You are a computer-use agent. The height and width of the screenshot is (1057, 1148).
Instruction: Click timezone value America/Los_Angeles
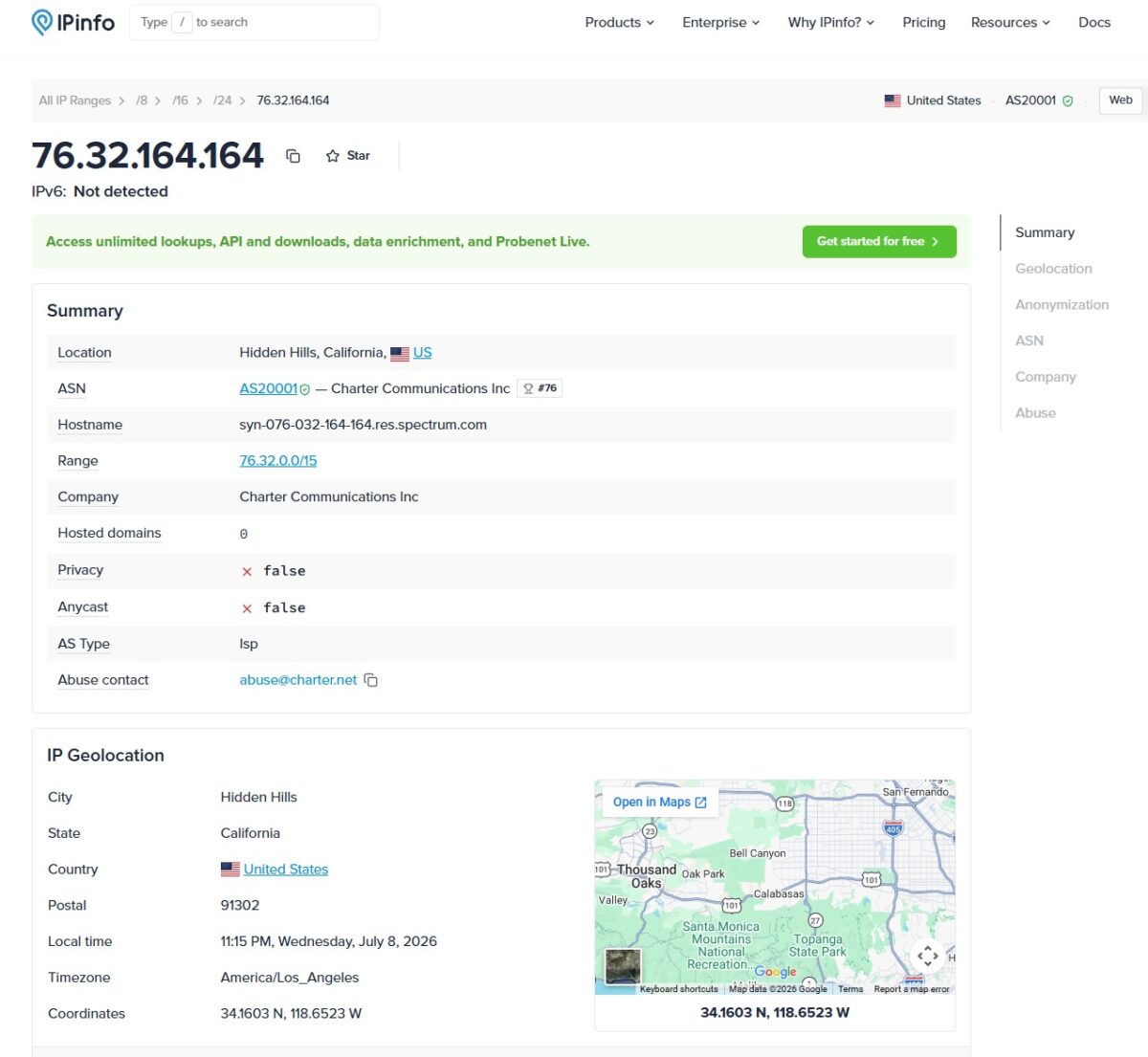[x=290, y=978]
